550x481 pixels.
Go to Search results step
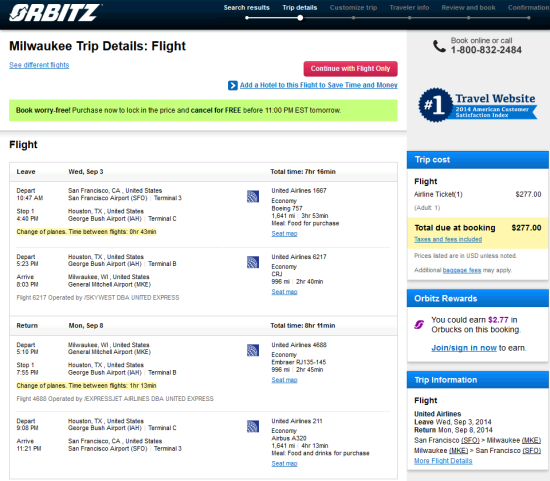247,8
